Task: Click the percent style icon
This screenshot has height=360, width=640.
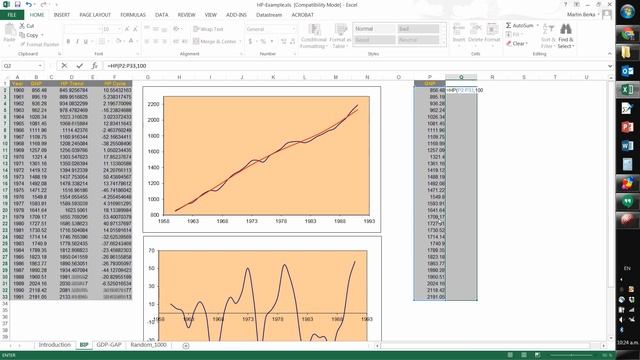Action: click(263, 41)
